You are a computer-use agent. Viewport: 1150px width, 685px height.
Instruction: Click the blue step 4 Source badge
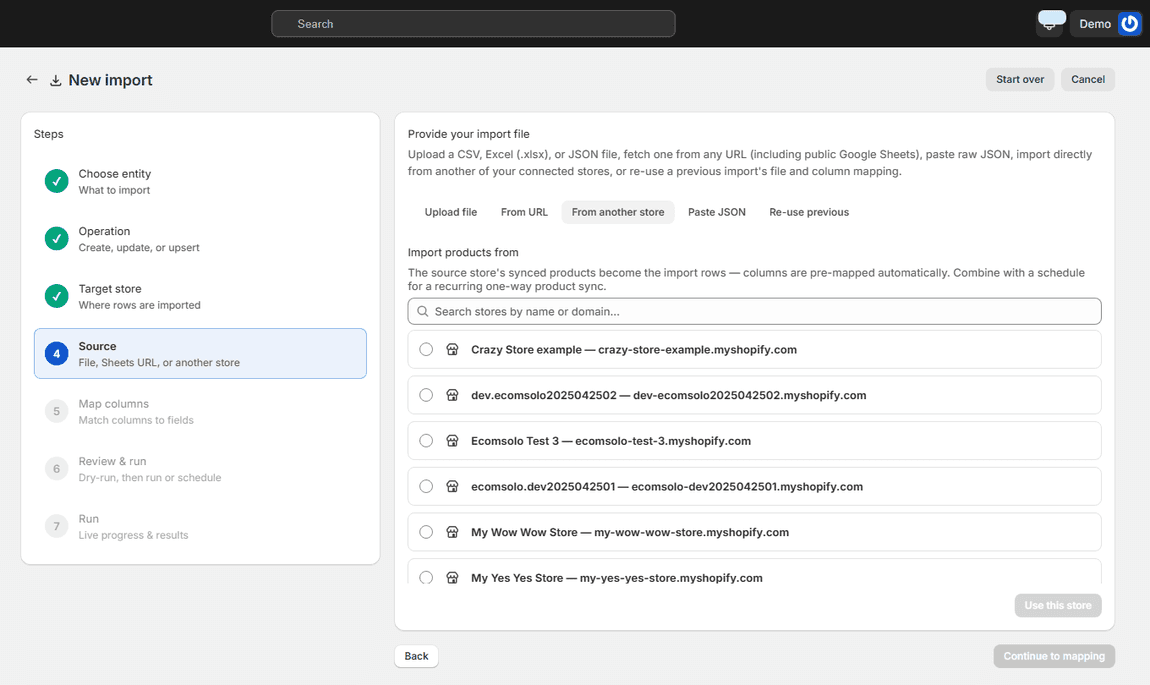click(x=56, y=354)
